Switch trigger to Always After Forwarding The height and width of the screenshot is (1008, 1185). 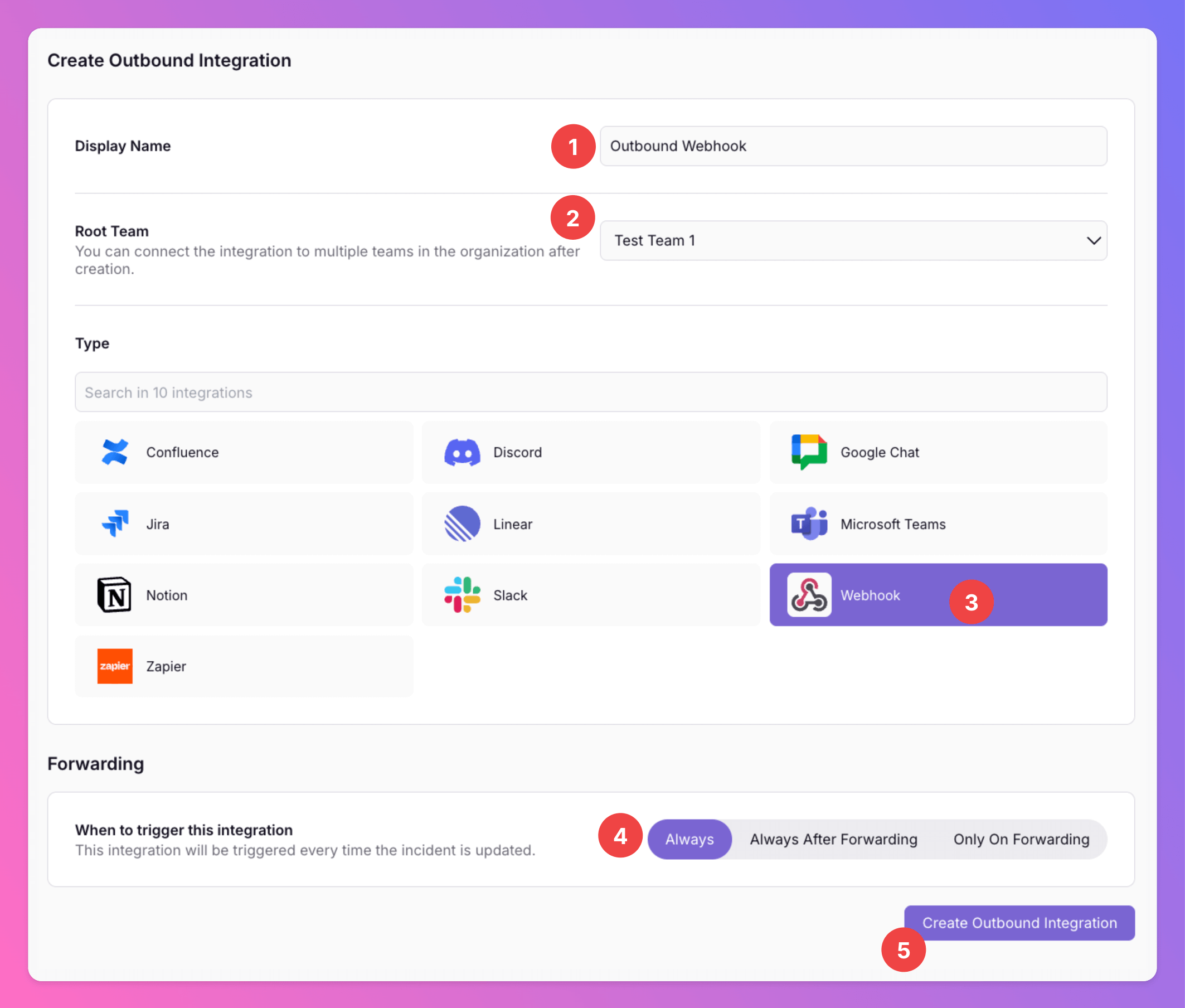833,839
